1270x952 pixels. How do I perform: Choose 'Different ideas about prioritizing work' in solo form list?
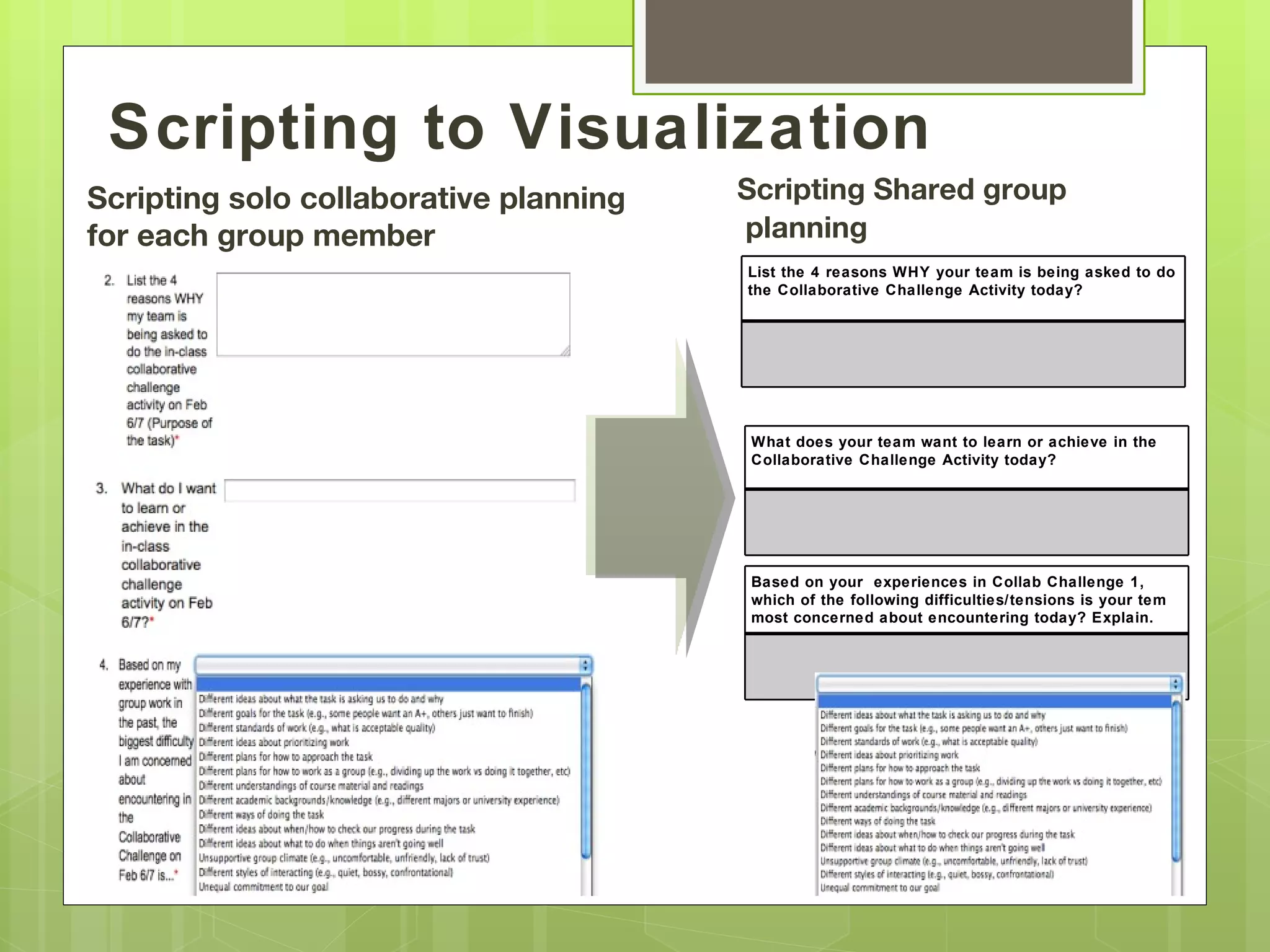coord(273,743)
